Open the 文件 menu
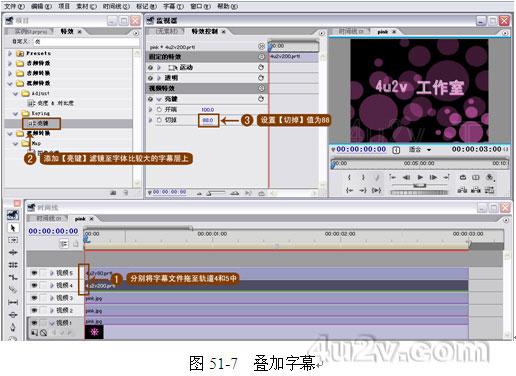 tap(14, 6)
